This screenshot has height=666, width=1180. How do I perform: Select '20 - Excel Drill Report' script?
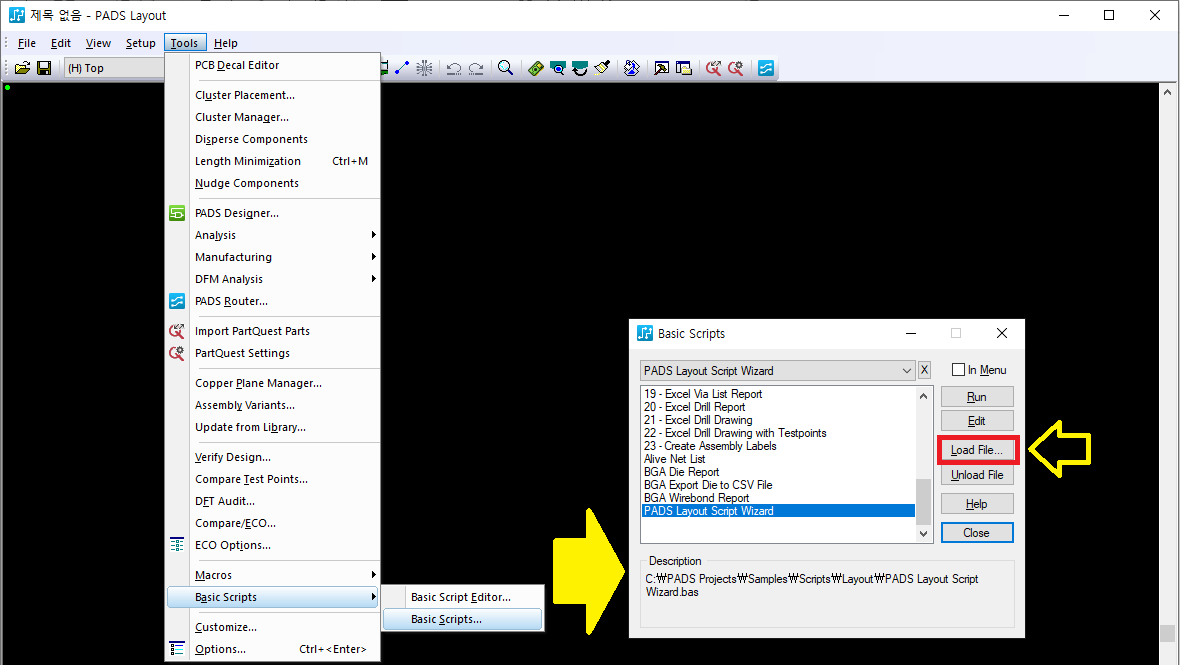click(778, 407)
